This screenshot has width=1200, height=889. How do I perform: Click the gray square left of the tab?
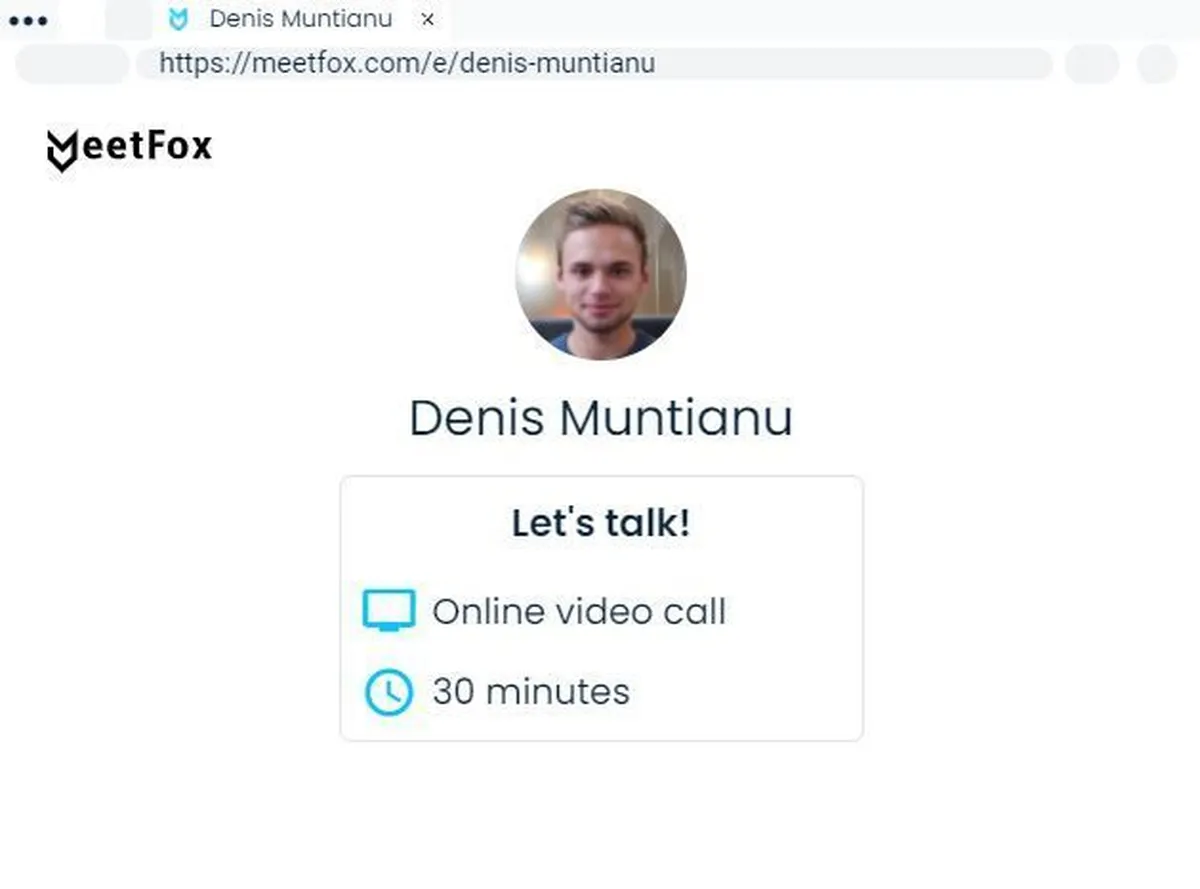[x=128, y=20]
